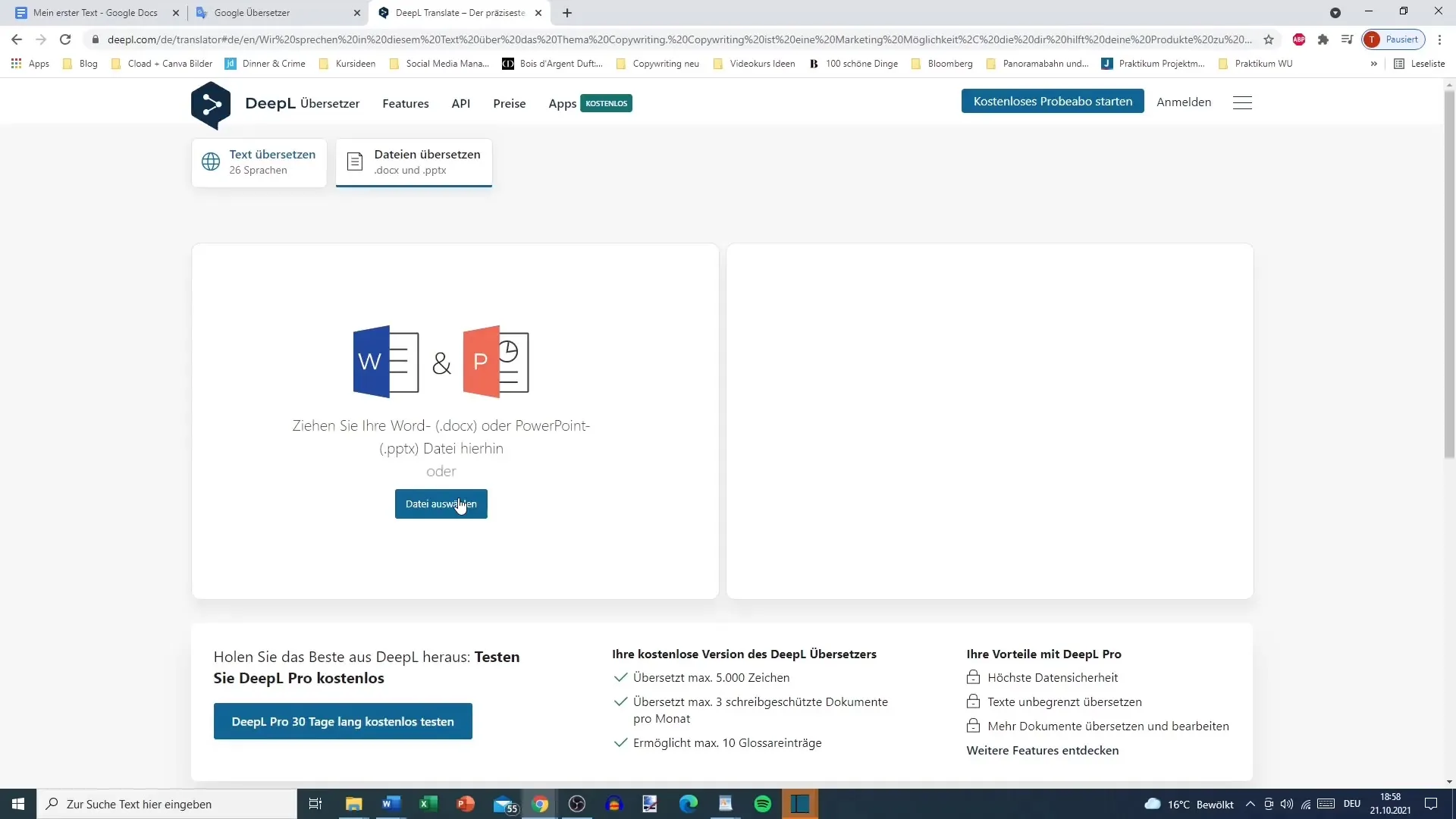The height and width of the screenshot is (819, 1456).
Task: Open the Kursideen bookmark folder
Action: 347,64
